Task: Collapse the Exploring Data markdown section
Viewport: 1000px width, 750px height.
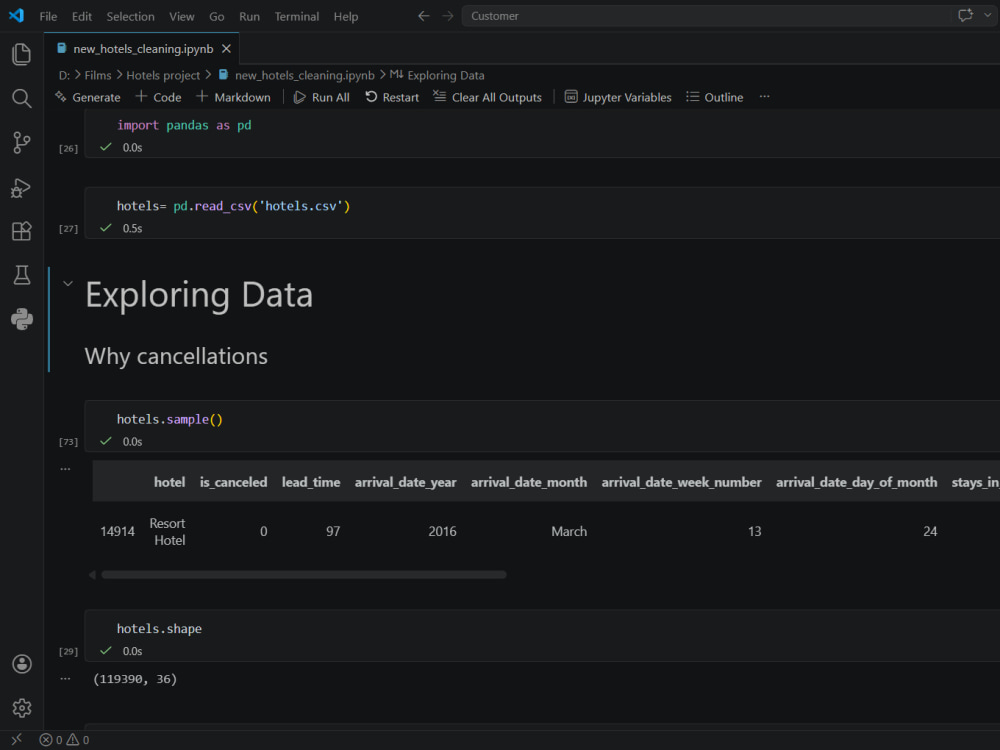Action: (68, 283)
